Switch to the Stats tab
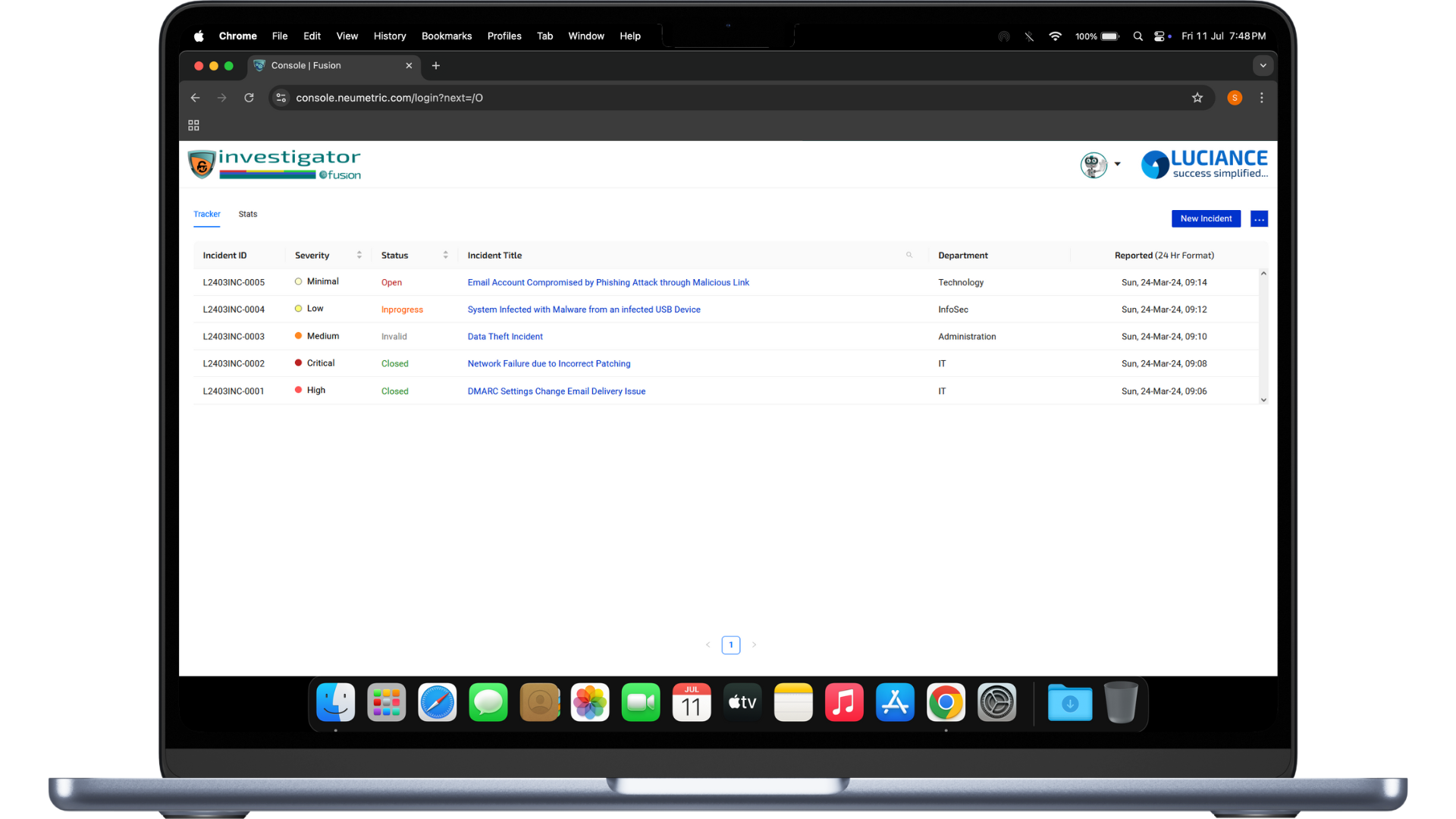 (x=248, y=215)
